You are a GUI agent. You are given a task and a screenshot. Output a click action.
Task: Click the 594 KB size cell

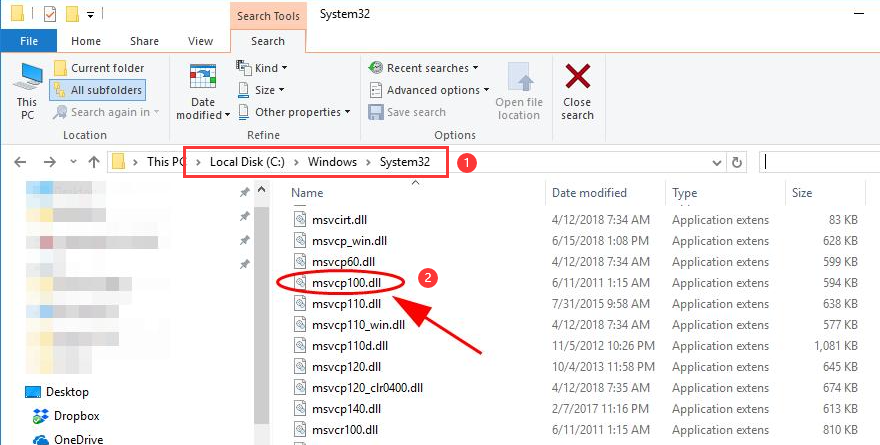840,283
